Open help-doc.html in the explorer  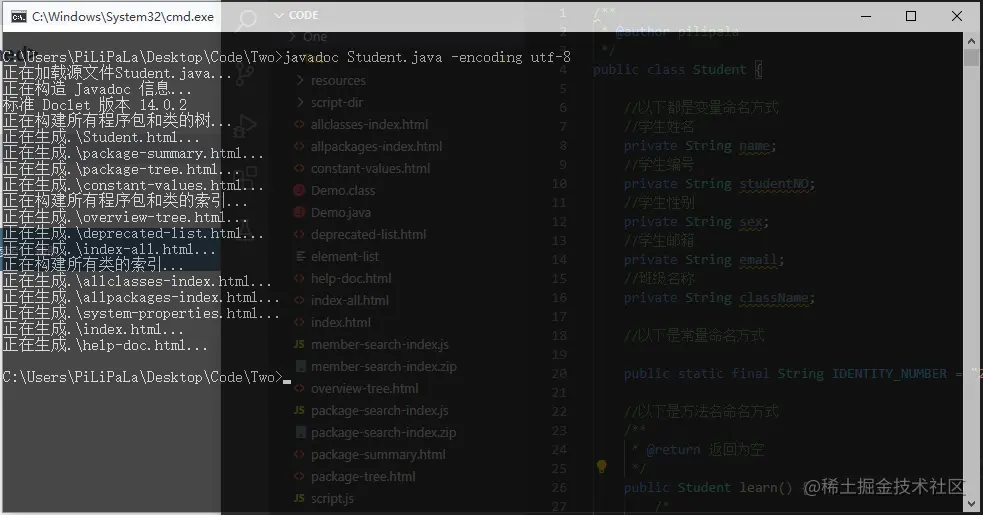[343, 278]
